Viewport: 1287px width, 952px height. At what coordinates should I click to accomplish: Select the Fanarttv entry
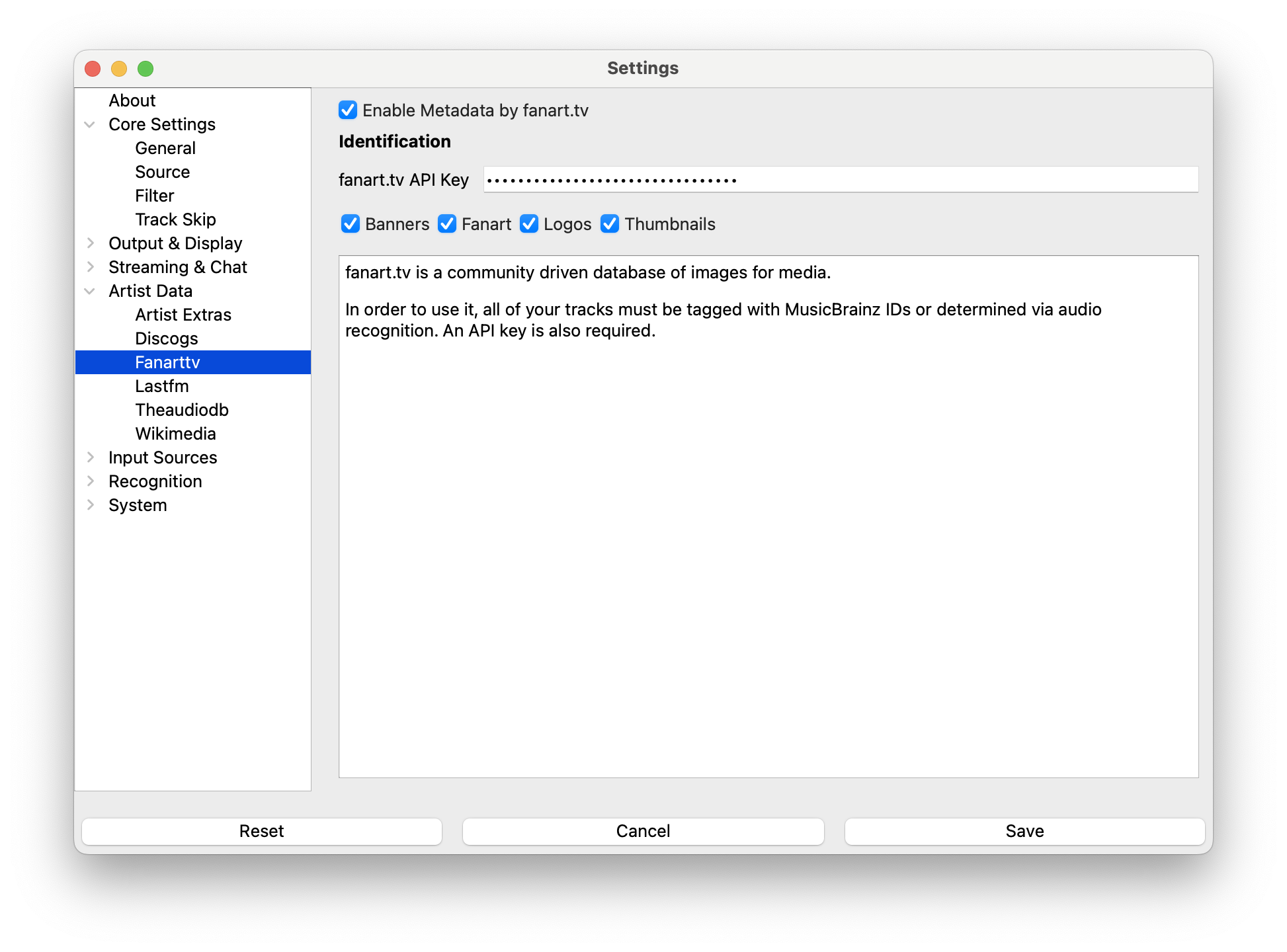(193, 362)
